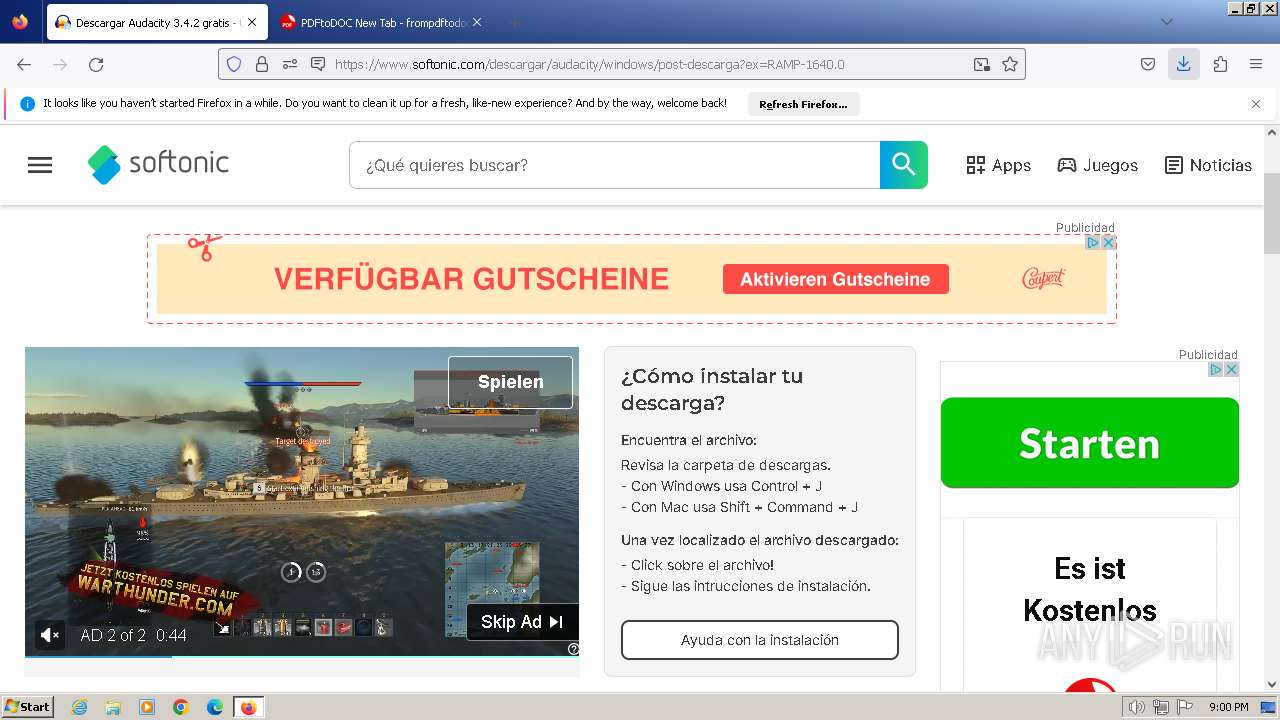This screenshot has width=1280, height=720.
Task: Save to Pocket icon
Action: pos(1148,64)
